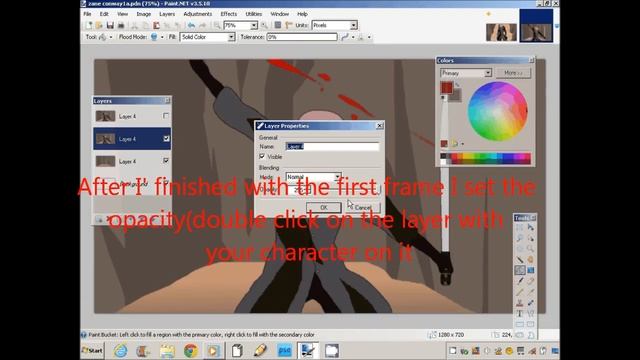The image size is (640, 360).
Task: Click the New file toolbar icon
Action: (x=89, y=25)
